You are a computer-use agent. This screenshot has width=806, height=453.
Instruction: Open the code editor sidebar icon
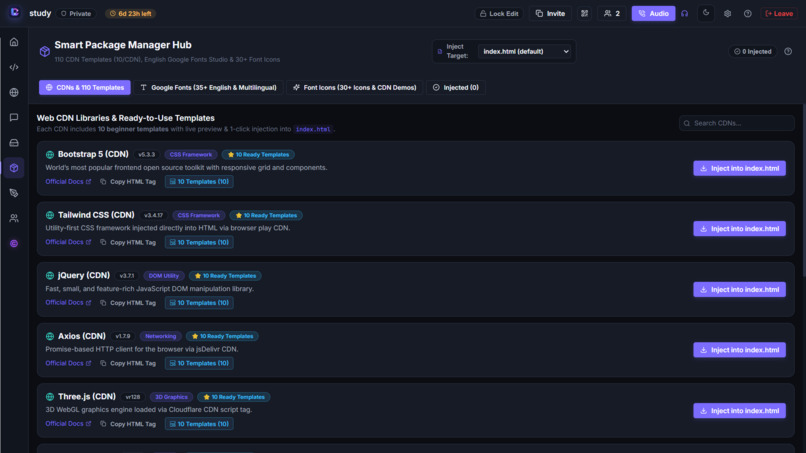[x=14, y=67]
